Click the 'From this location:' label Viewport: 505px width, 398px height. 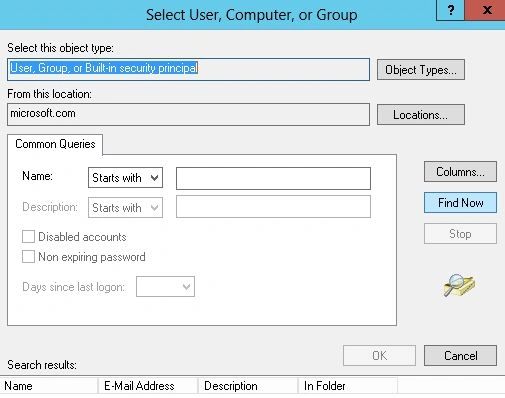pyautogui.click(x=49, y=94)
